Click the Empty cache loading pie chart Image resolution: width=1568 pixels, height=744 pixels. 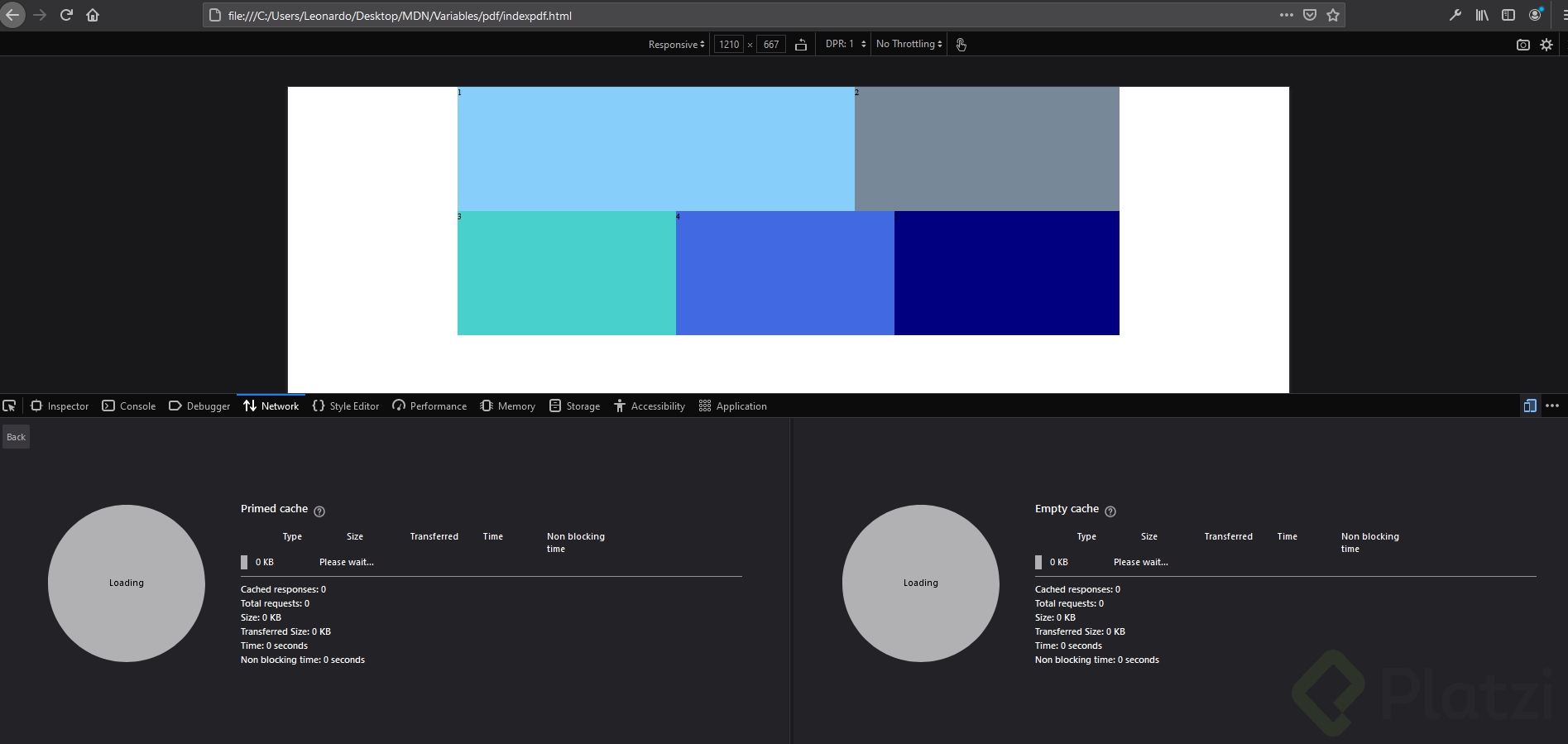[x=921, y=583]
